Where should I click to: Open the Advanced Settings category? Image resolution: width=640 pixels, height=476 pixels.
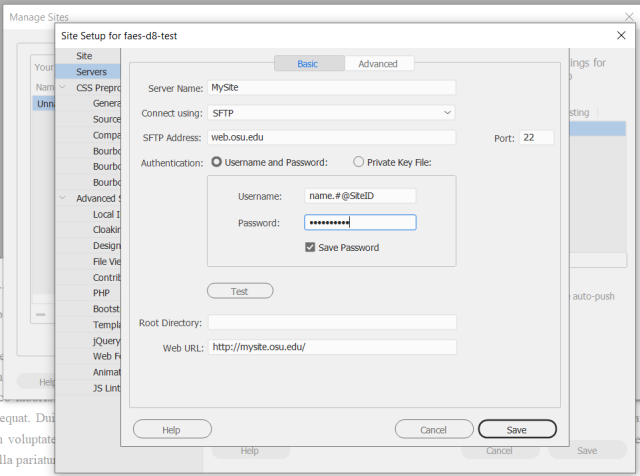[98, 198]
